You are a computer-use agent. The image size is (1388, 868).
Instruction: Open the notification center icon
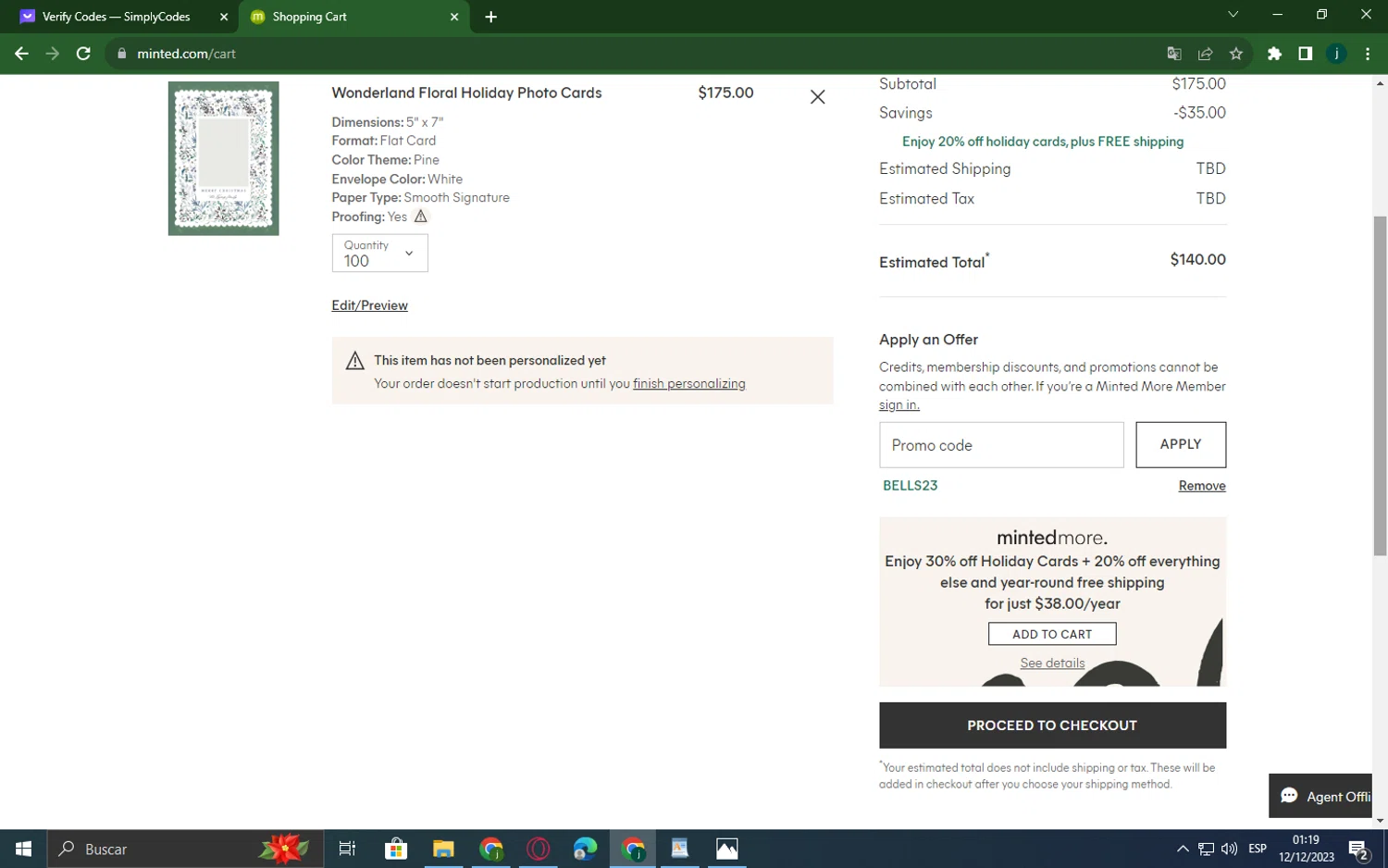(x=1358, y=849)
